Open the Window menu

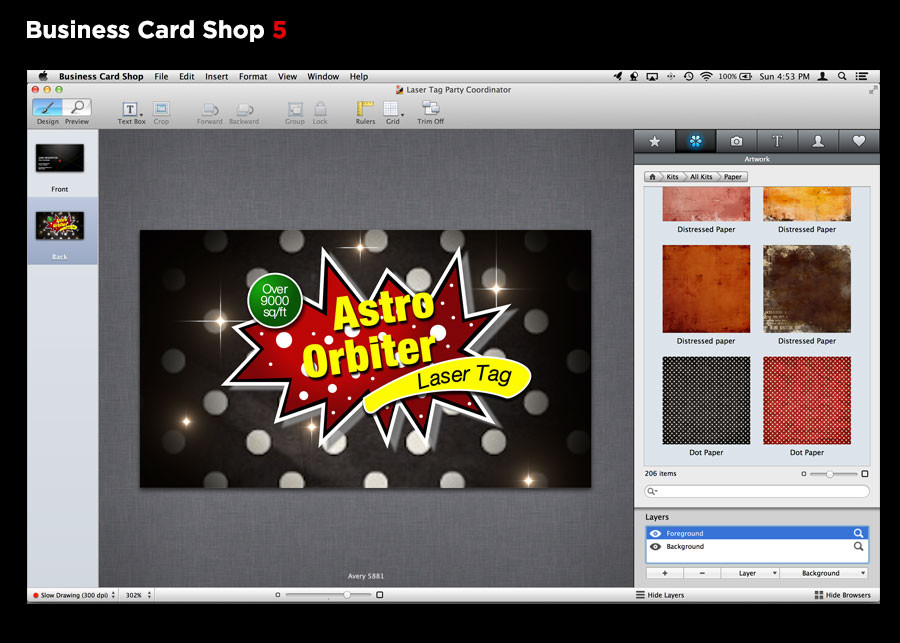click(323, 76)
